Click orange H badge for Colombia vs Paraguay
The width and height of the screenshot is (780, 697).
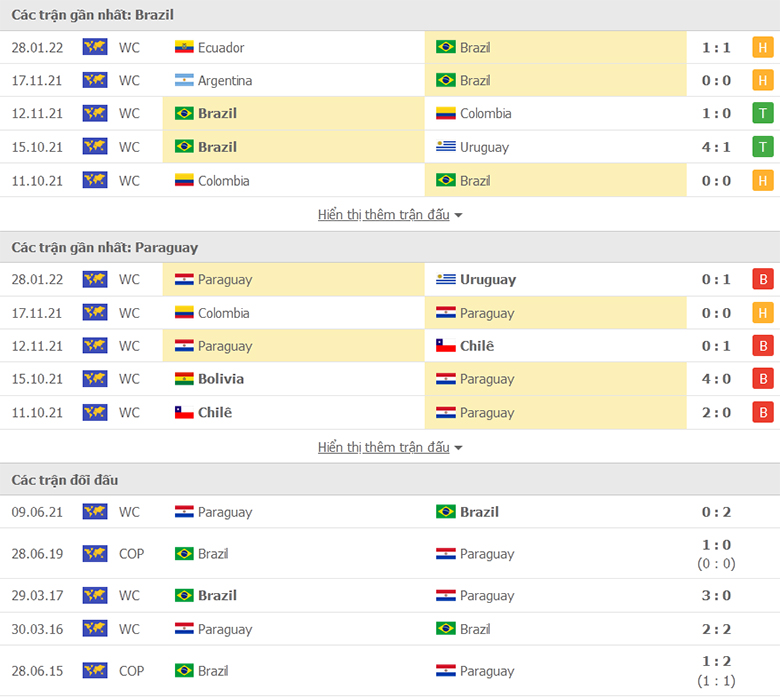coord(763,313)
